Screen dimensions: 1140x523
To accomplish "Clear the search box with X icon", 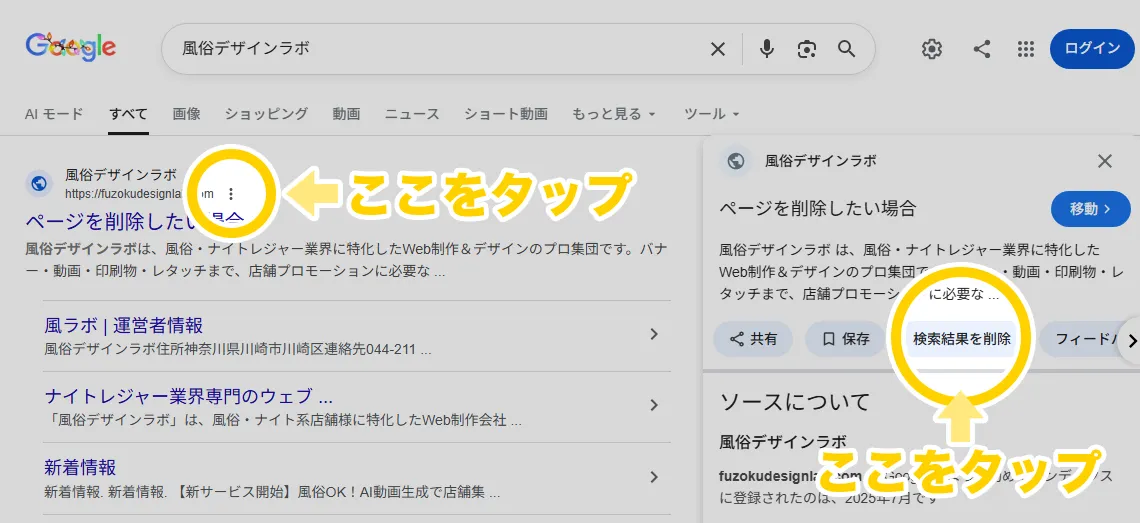I will pos(718,49).
